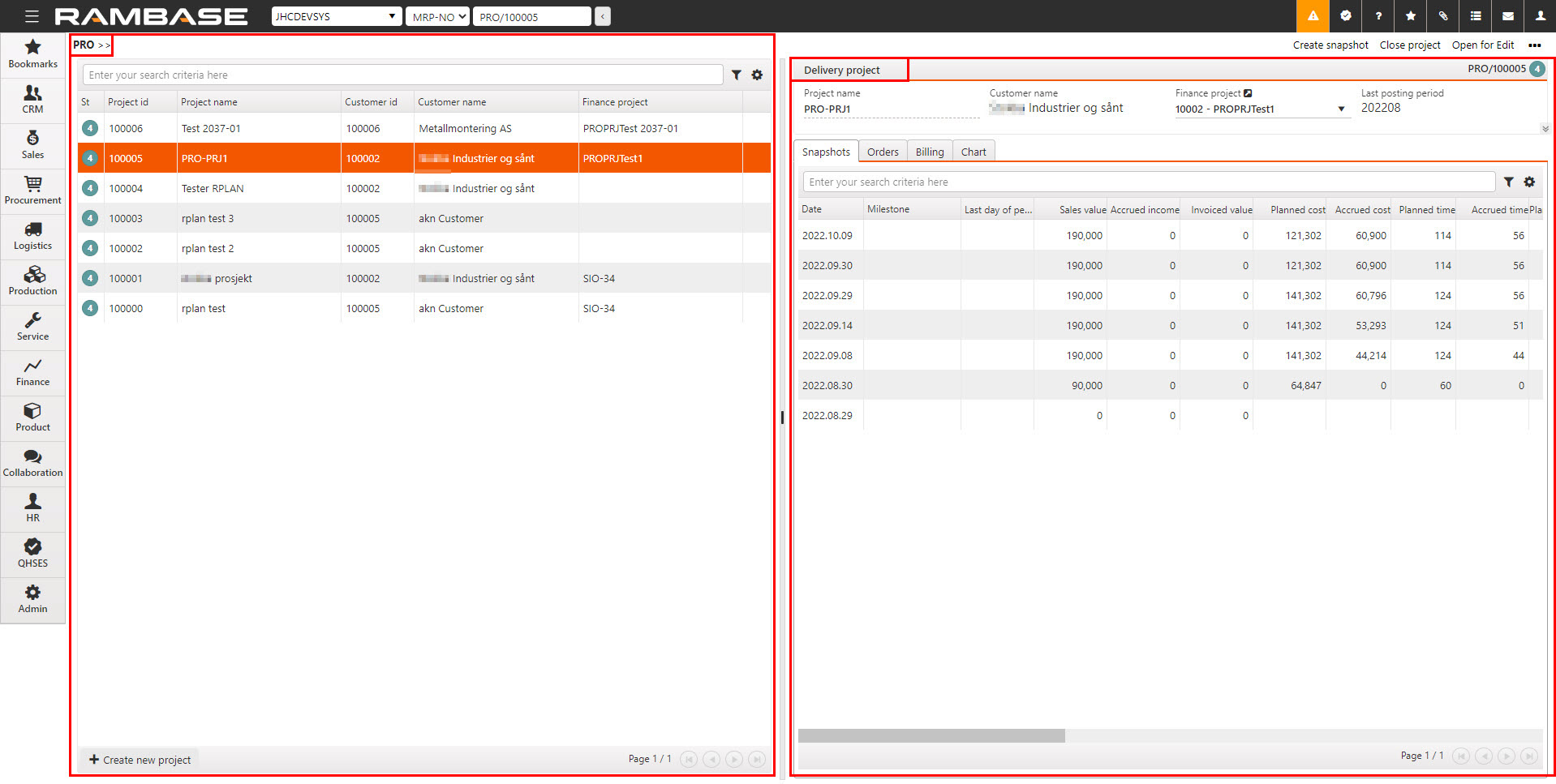The image size is (1556, 784).
Task: Click the filter icon in project list
Action: pyautogui.click(x=736, y=75)
